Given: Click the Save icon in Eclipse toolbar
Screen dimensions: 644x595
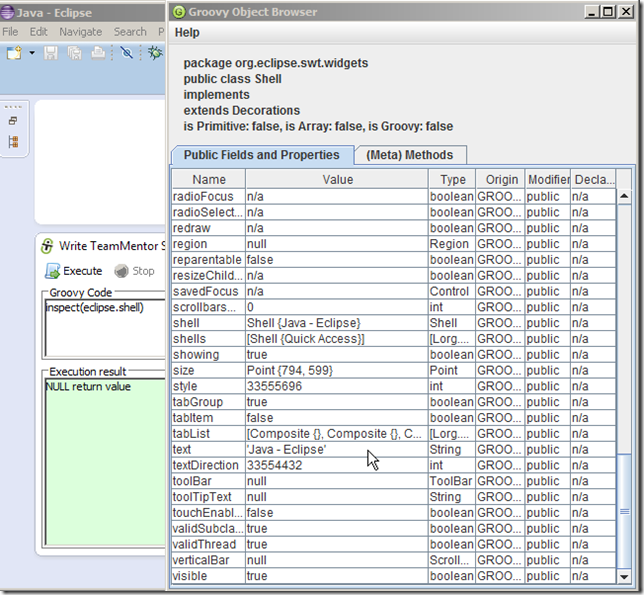Looking at the screenshot, I should 51,52.
